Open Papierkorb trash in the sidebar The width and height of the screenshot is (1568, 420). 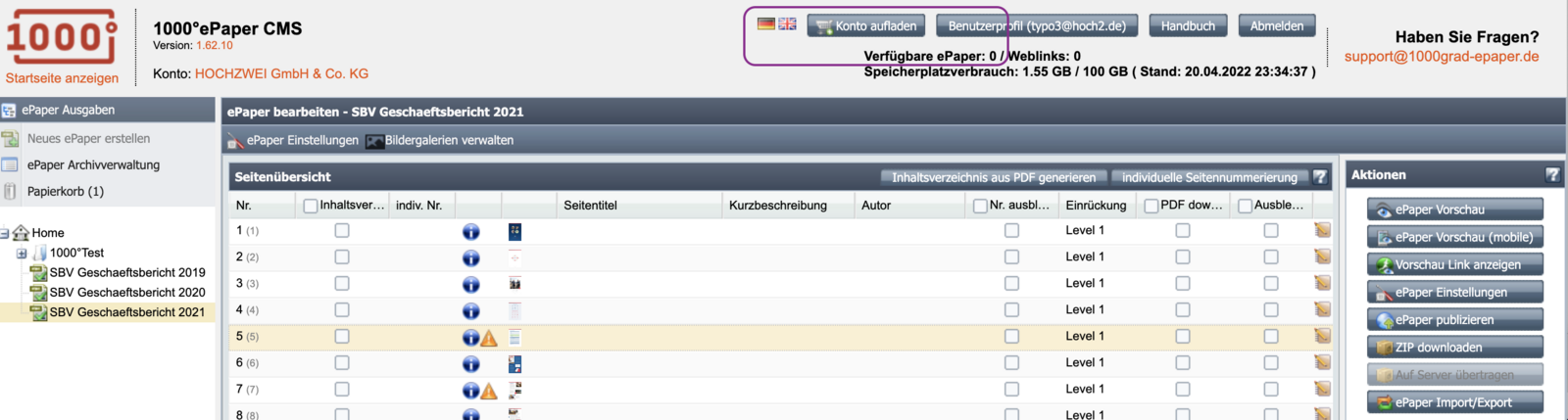pyautogui.click(x=65, y=192)
